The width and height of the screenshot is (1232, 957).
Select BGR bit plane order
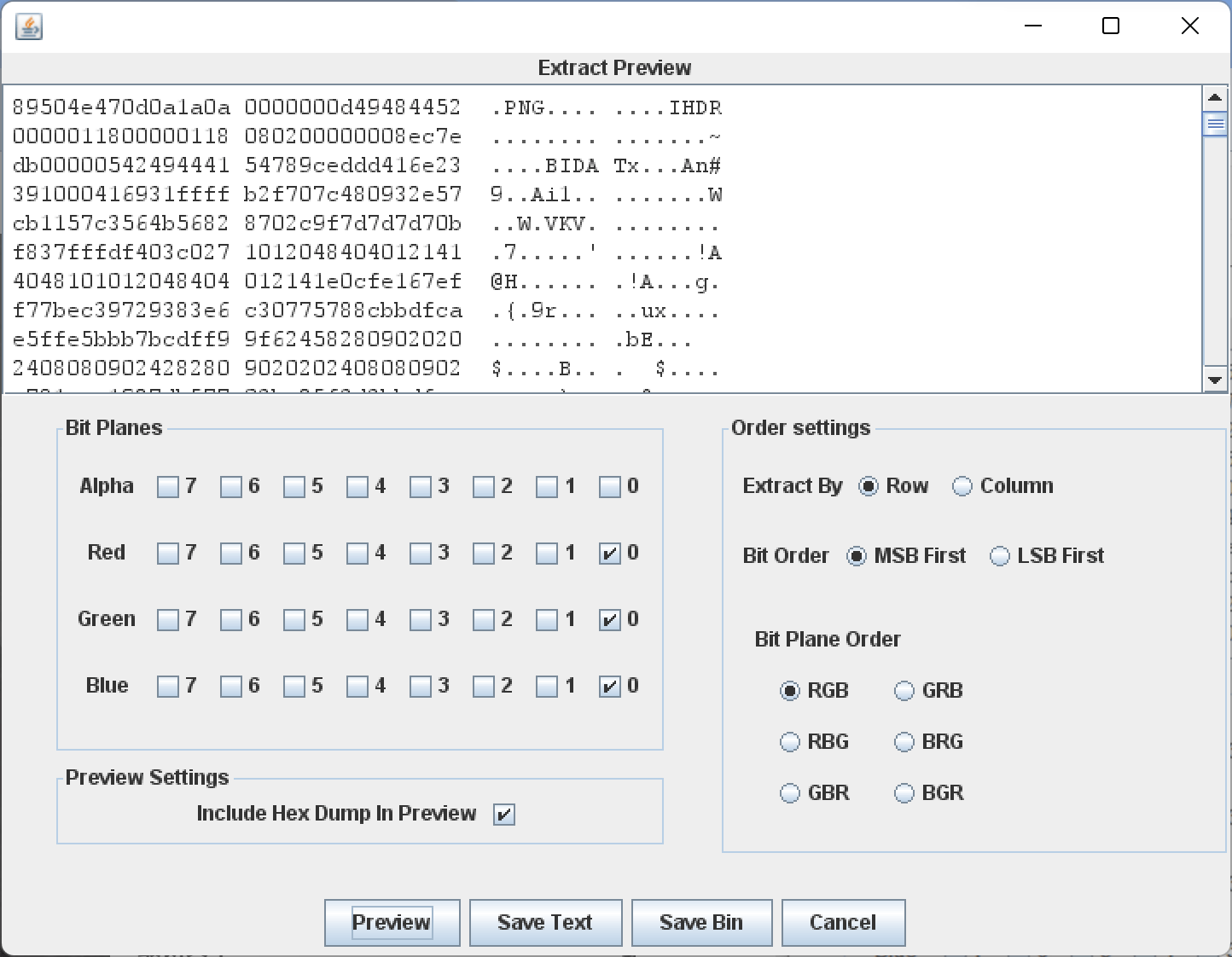pyautogui.click(x=904, y=793)
